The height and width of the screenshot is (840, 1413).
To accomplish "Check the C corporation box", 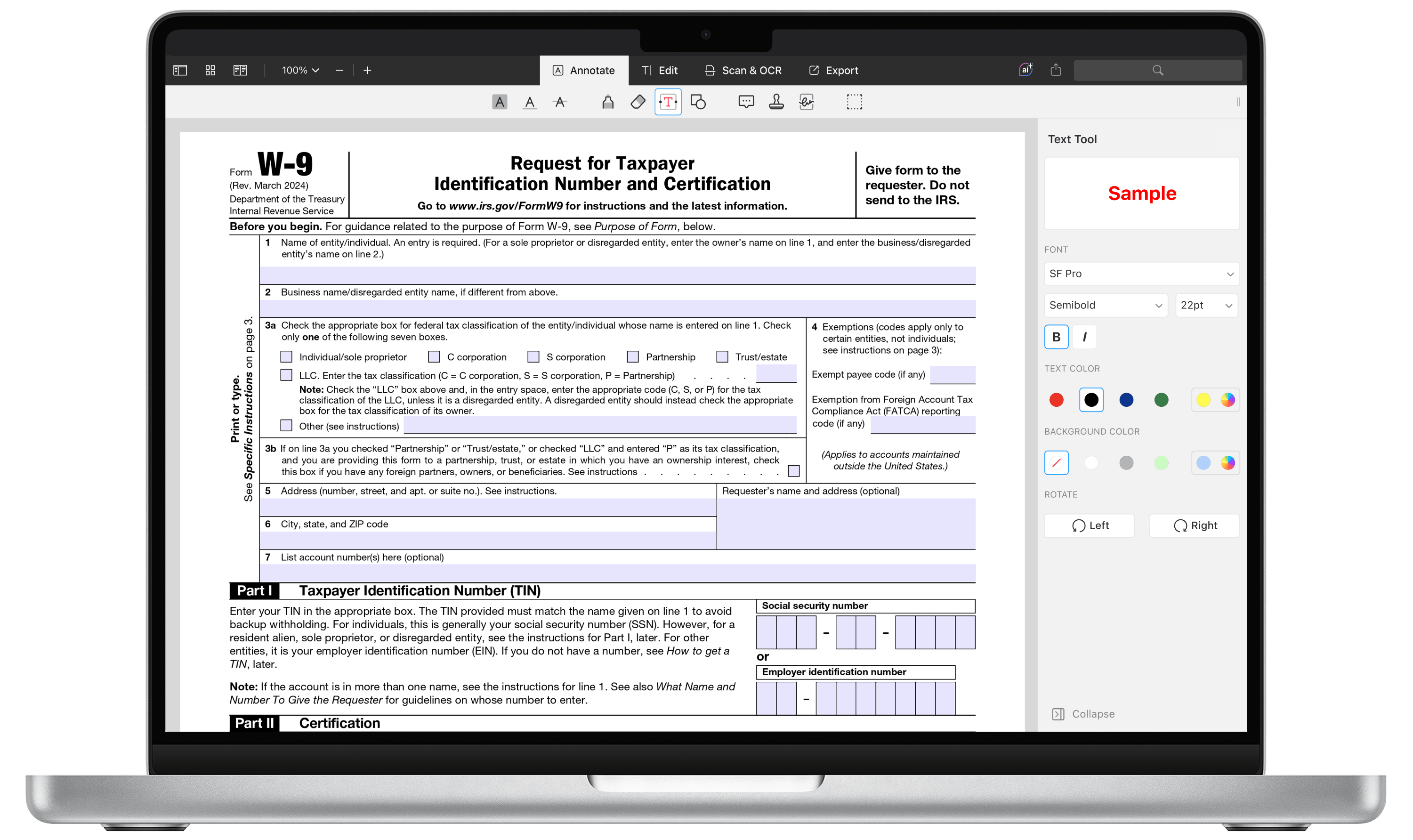I will (434, 356).
